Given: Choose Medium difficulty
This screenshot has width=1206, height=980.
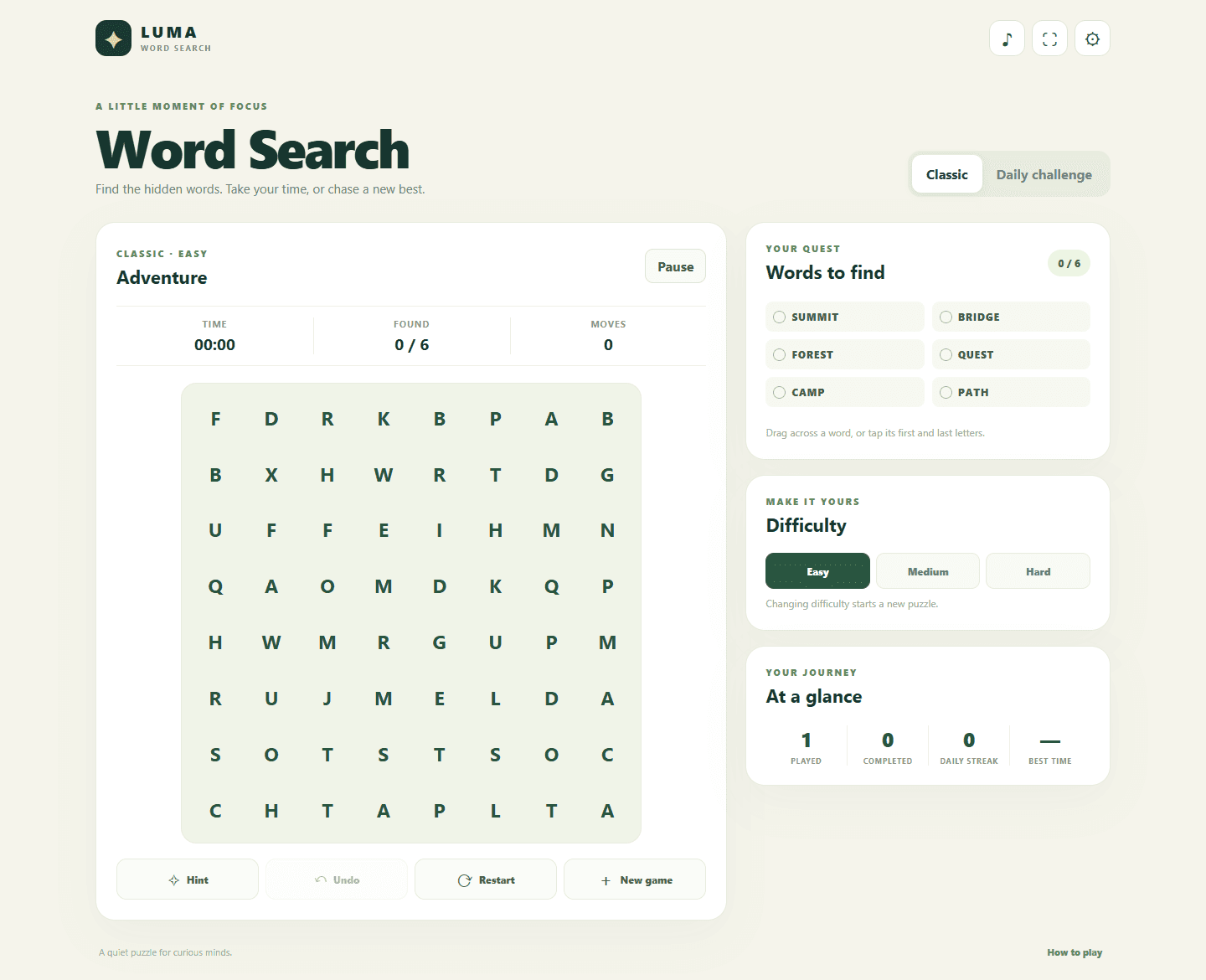Looking at the screenshot, I should coord(928,571).
